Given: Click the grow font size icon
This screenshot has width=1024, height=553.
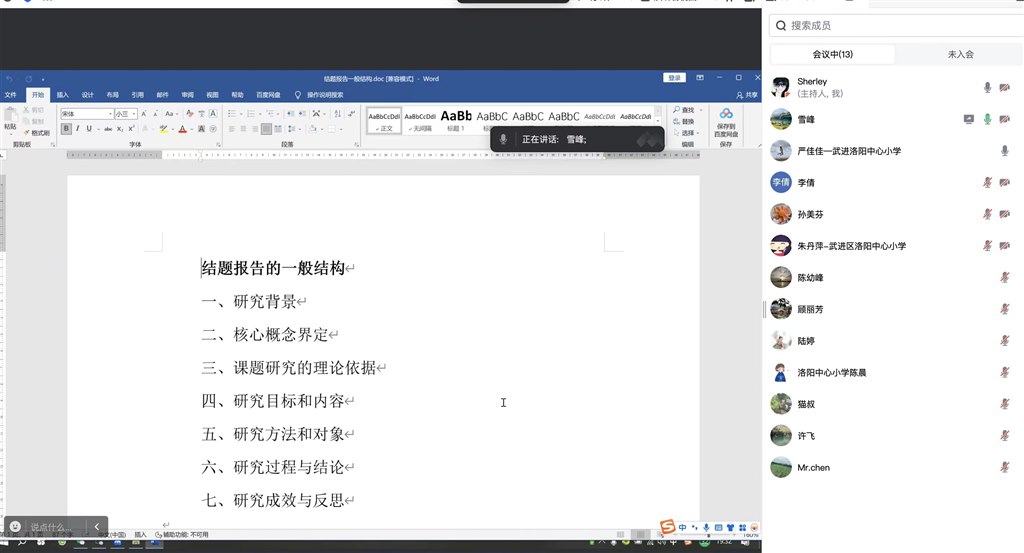Looking at the screenshot, I should click(x=144, y=114).
